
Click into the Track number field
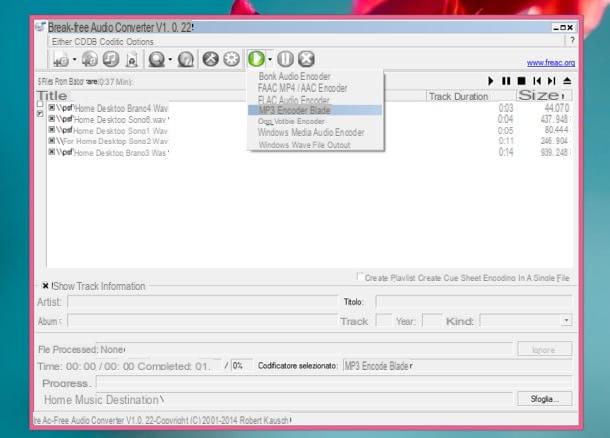coord(384,321)
